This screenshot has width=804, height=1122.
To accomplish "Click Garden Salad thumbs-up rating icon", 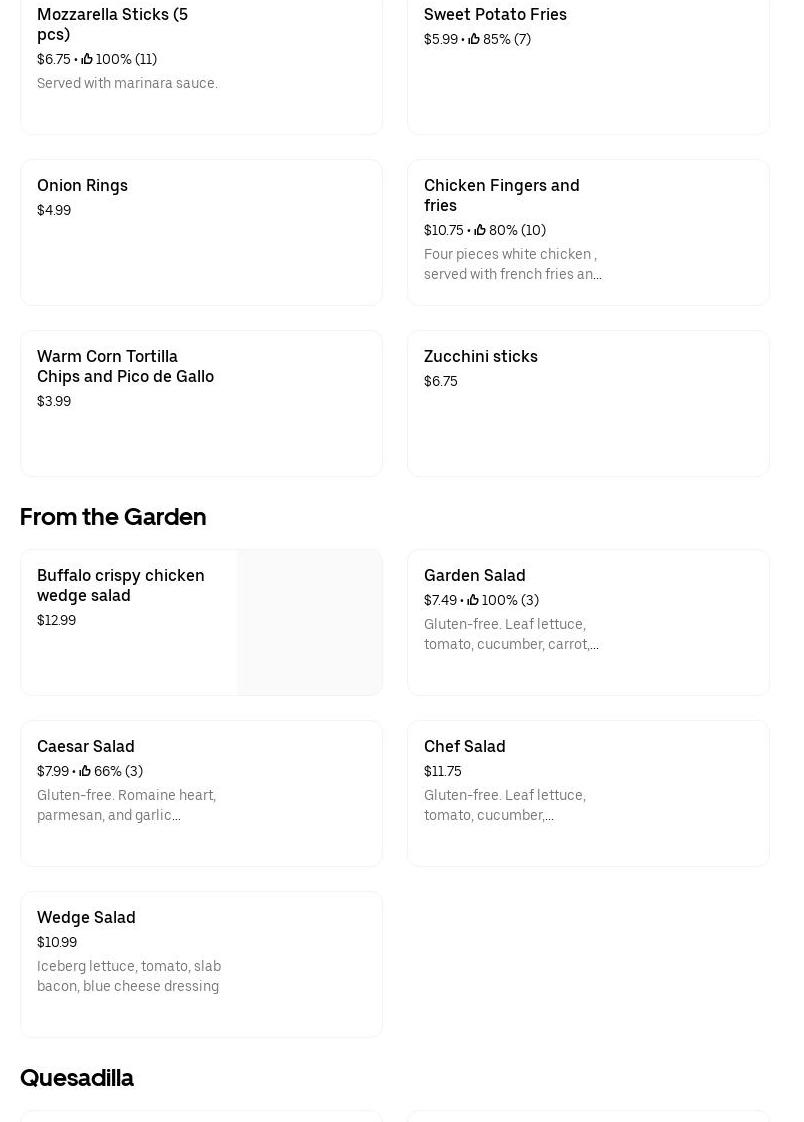I will click(x=473, y=600).
